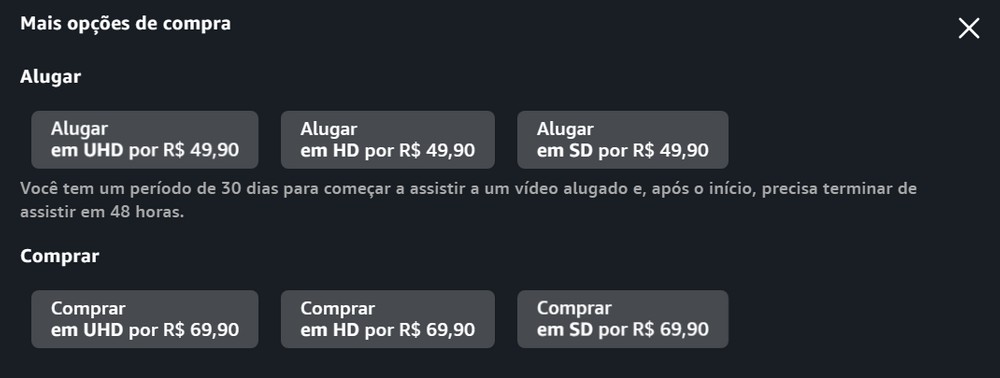This screenshot has width=1000, height=378.
Task: Choose the Comprar em HD option
Action: [x=388, y=319]
